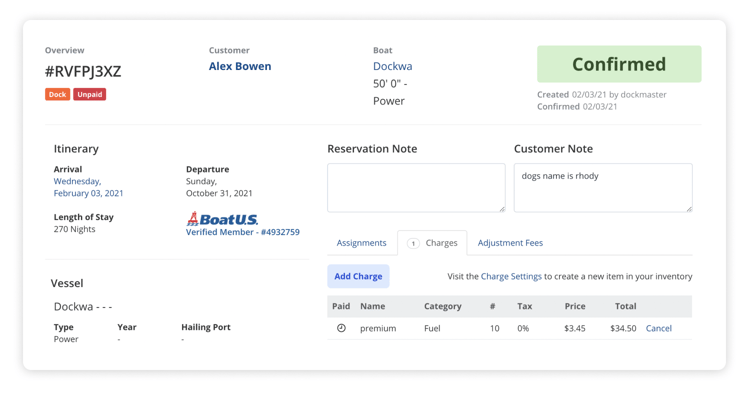Image resolution: width=750 pixels, height=396 pixels.
Task: Click the 270 Nights length of stay
Action: click(x=74, y=229)
